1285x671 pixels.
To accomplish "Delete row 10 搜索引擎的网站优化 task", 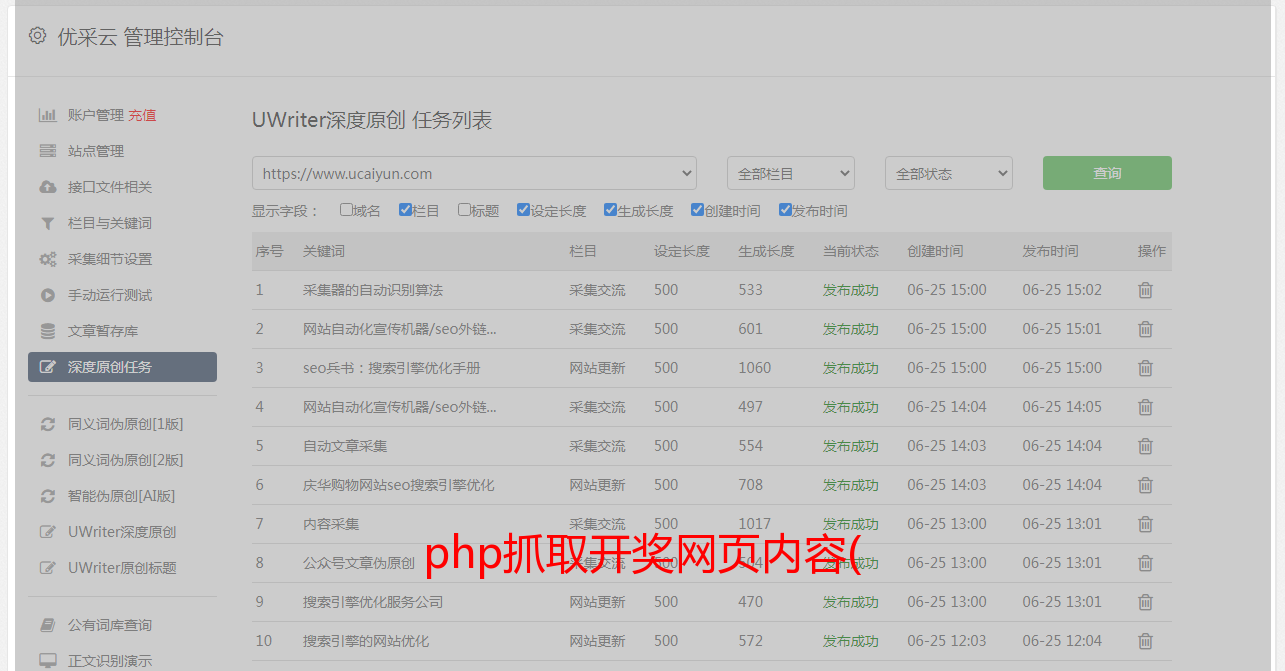I will (x=1146, y=641).
